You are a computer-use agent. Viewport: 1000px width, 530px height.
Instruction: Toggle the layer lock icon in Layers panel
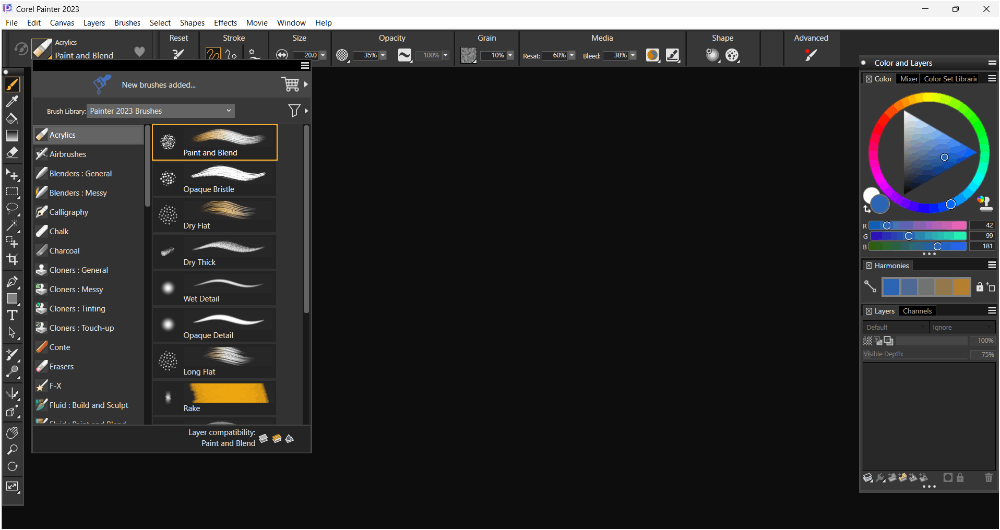pyautogui.click(x=960, y=478)
